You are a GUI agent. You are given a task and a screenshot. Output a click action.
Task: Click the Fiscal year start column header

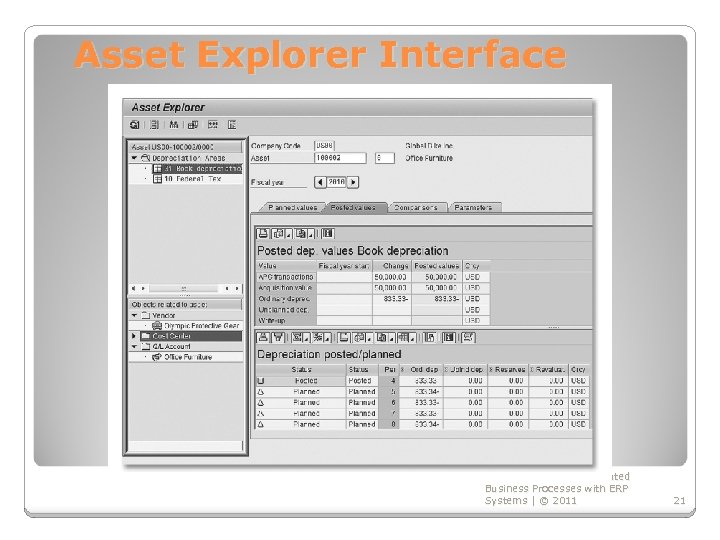coord(344,266)
